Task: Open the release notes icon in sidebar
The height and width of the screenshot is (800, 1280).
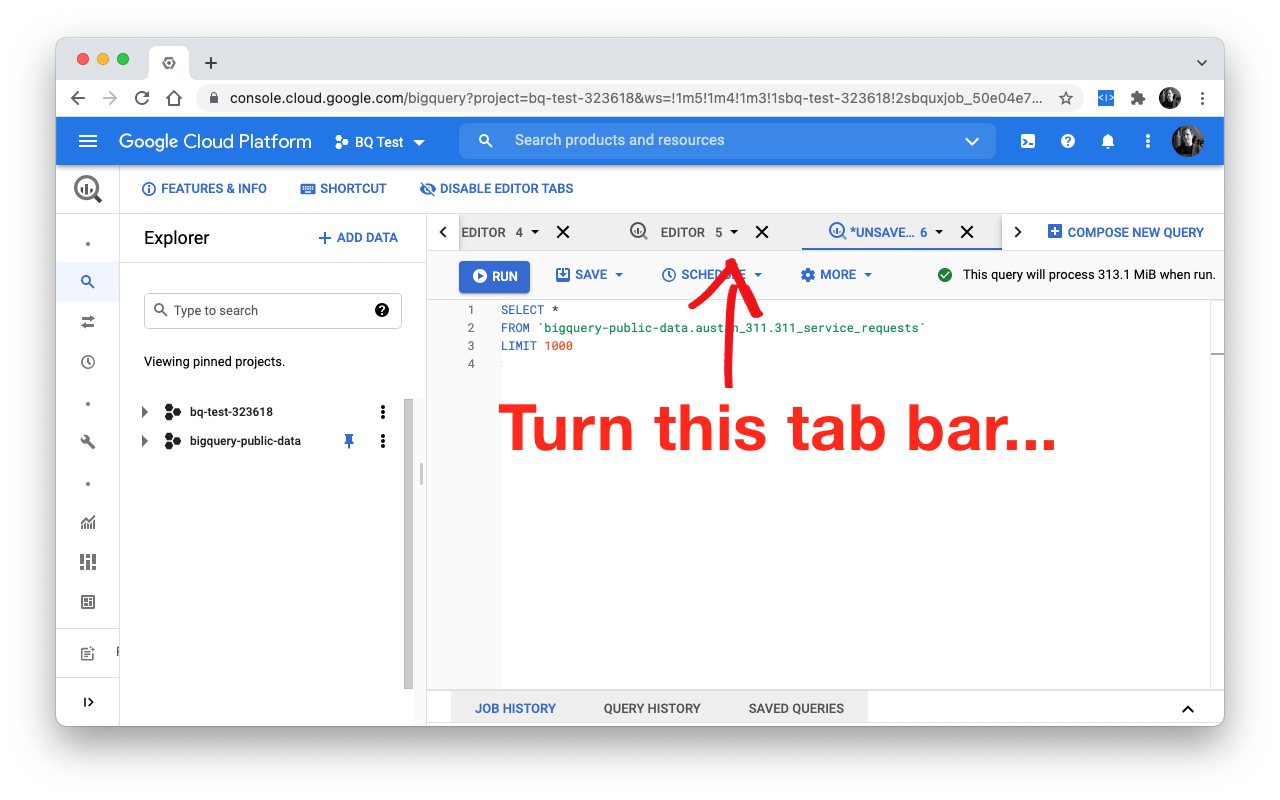Action: click(88, 653)
